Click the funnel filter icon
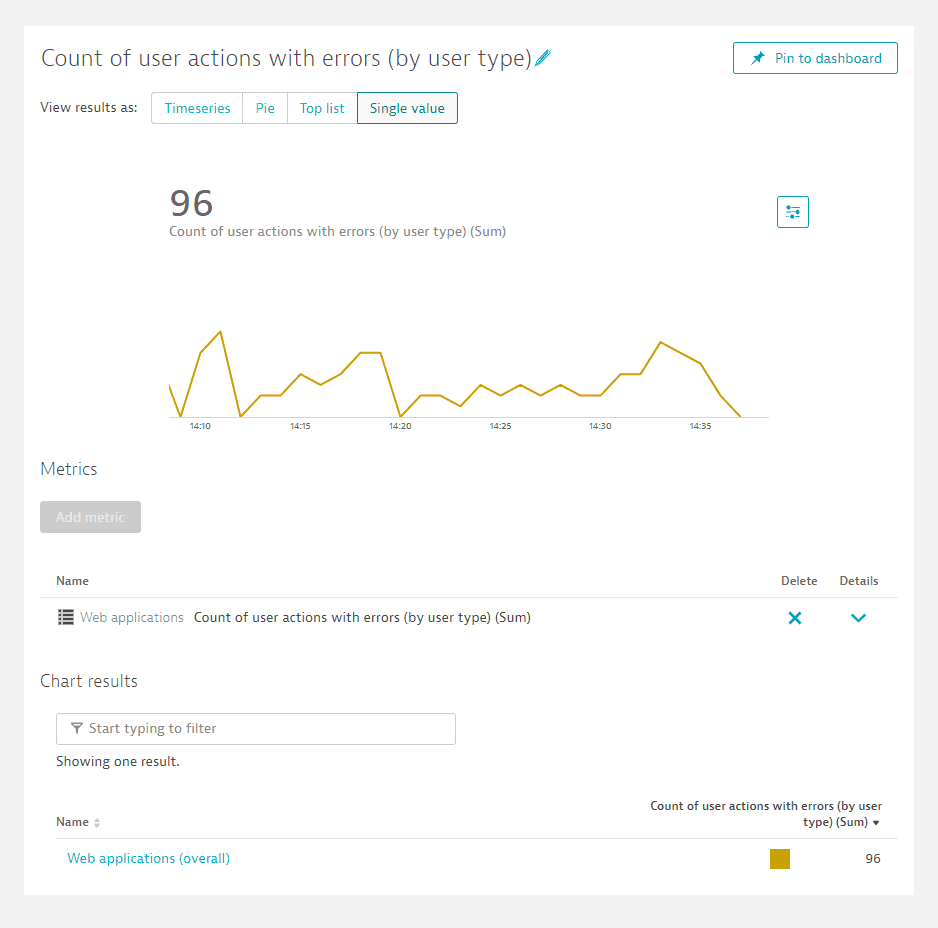This screenshot has width=938, height=928. [77, 728]
